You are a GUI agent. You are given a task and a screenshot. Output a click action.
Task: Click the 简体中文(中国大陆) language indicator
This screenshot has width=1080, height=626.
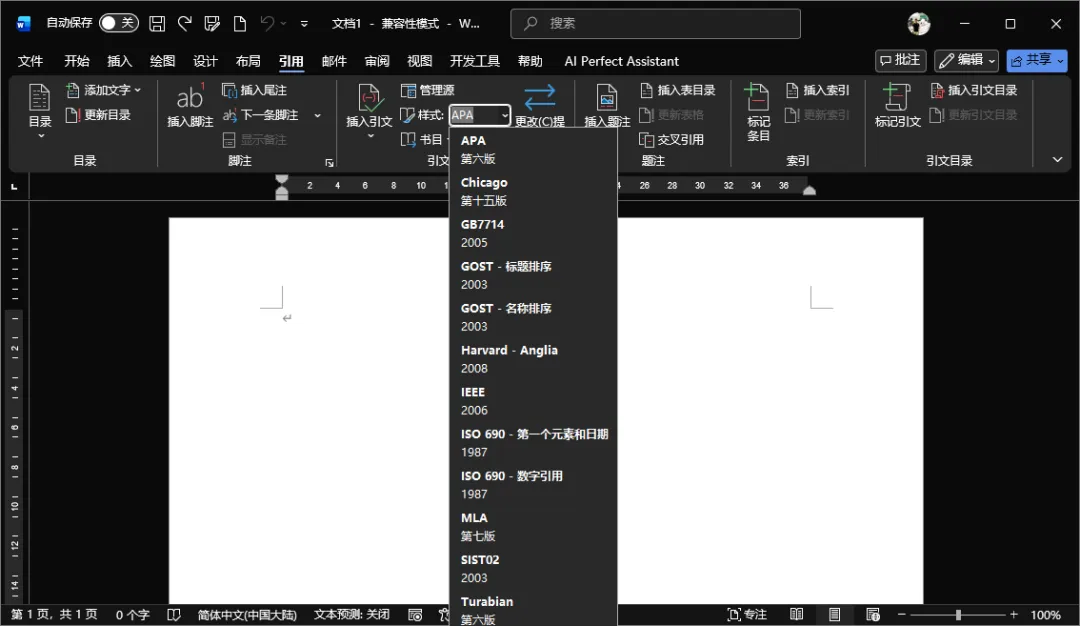tap(247, 614)
